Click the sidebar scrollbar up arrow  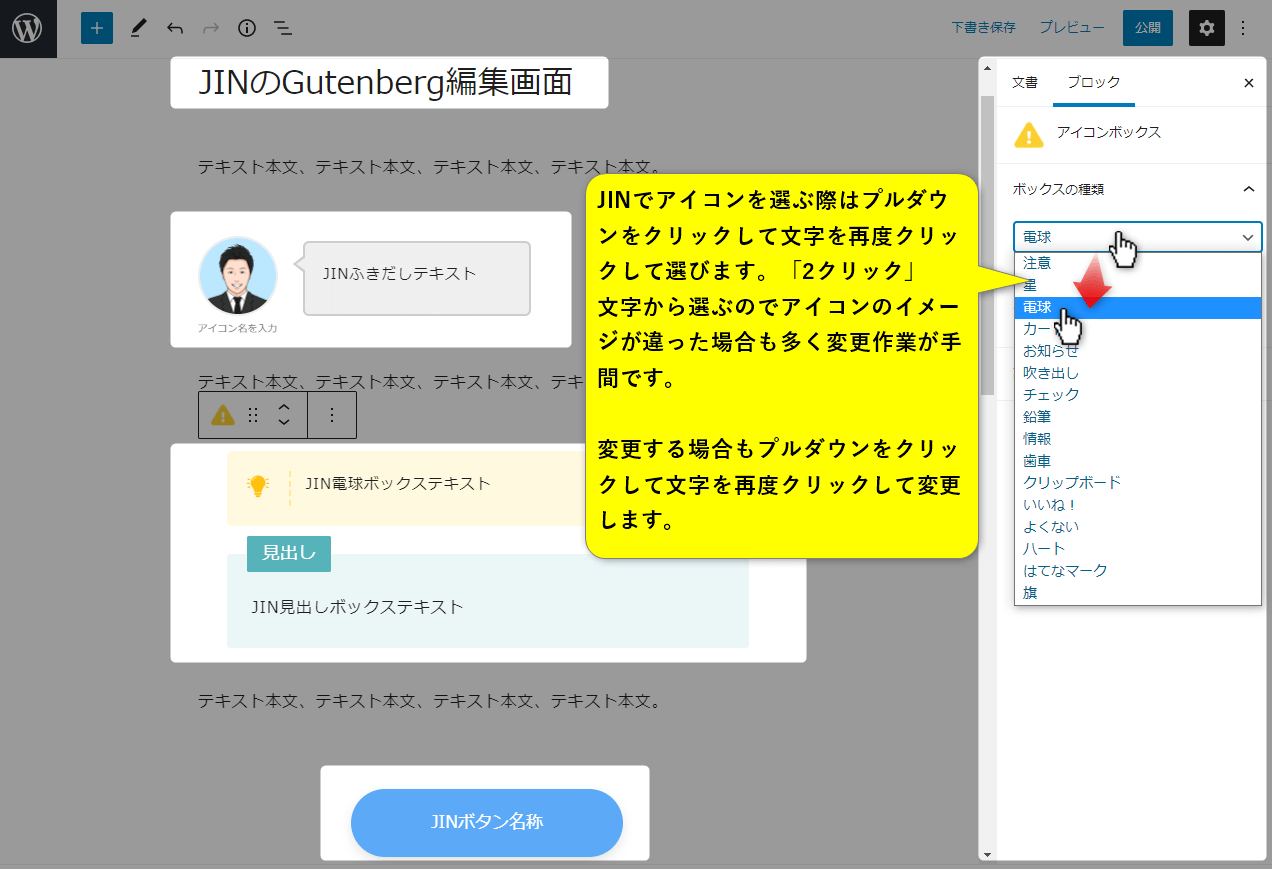tap(988, 69)
